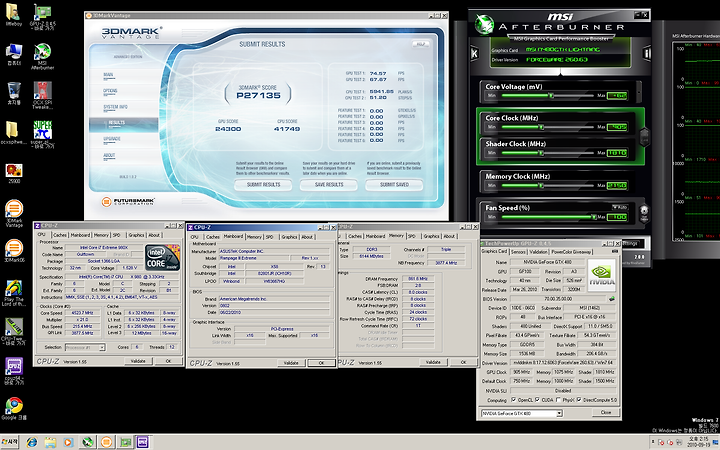Open the littleboy folder on the desktop
The height and width of the screenshot is (450, 720).
click(x=13, y=15)
